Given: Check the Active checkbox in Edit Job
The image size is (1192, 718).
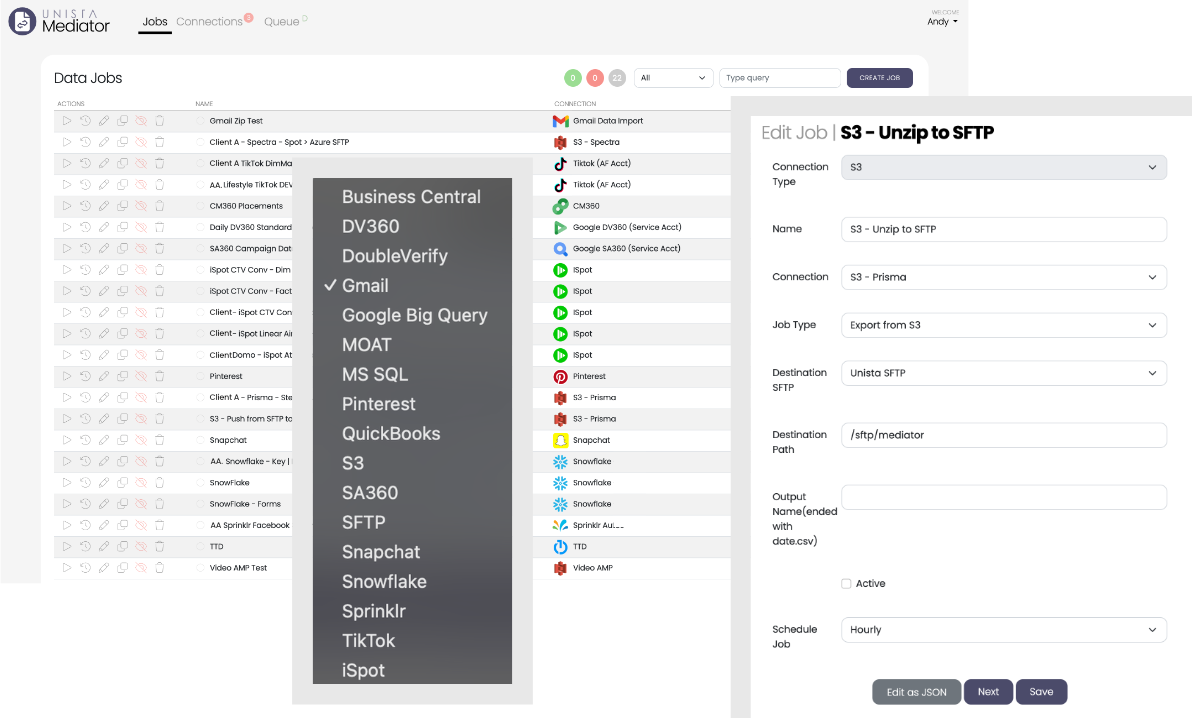Looking at the screenshot, I should 846,583.
